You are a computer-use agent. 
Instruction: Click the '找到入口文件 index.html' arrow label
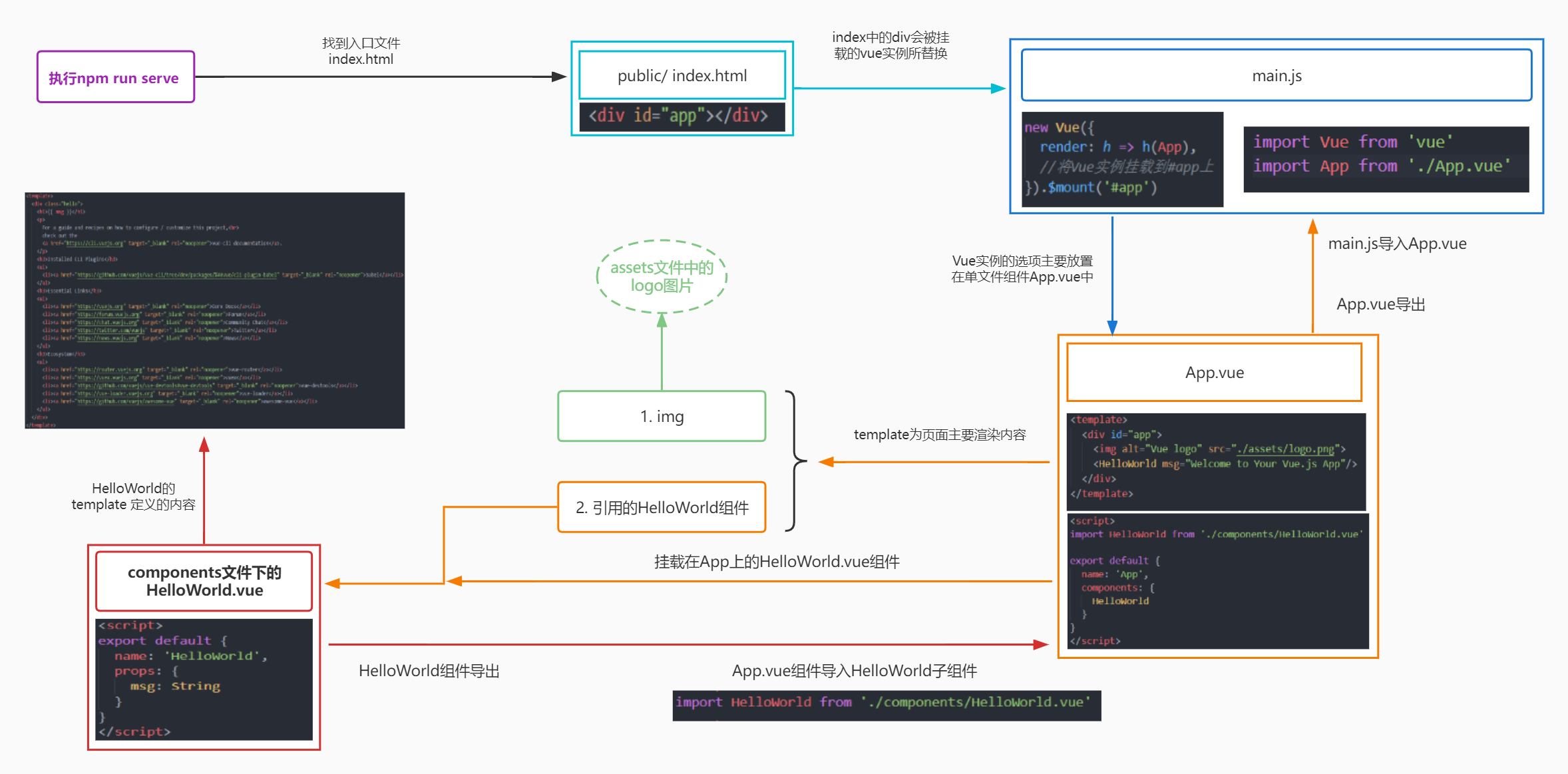(x=361, y=51)
